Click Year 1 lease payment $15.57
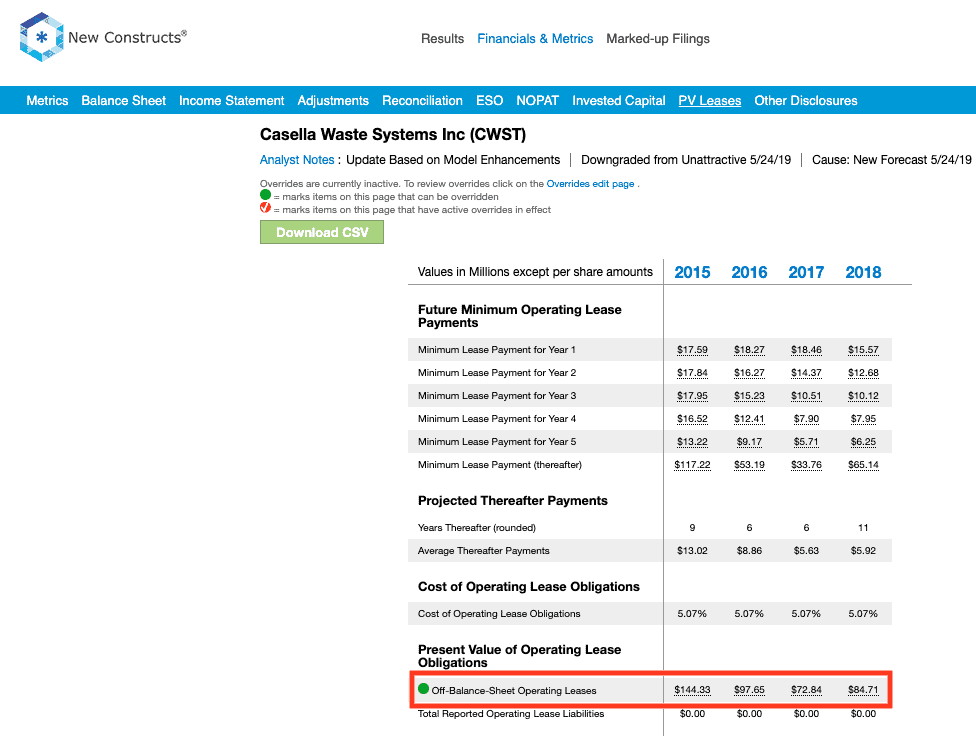 tap(863, 350)
